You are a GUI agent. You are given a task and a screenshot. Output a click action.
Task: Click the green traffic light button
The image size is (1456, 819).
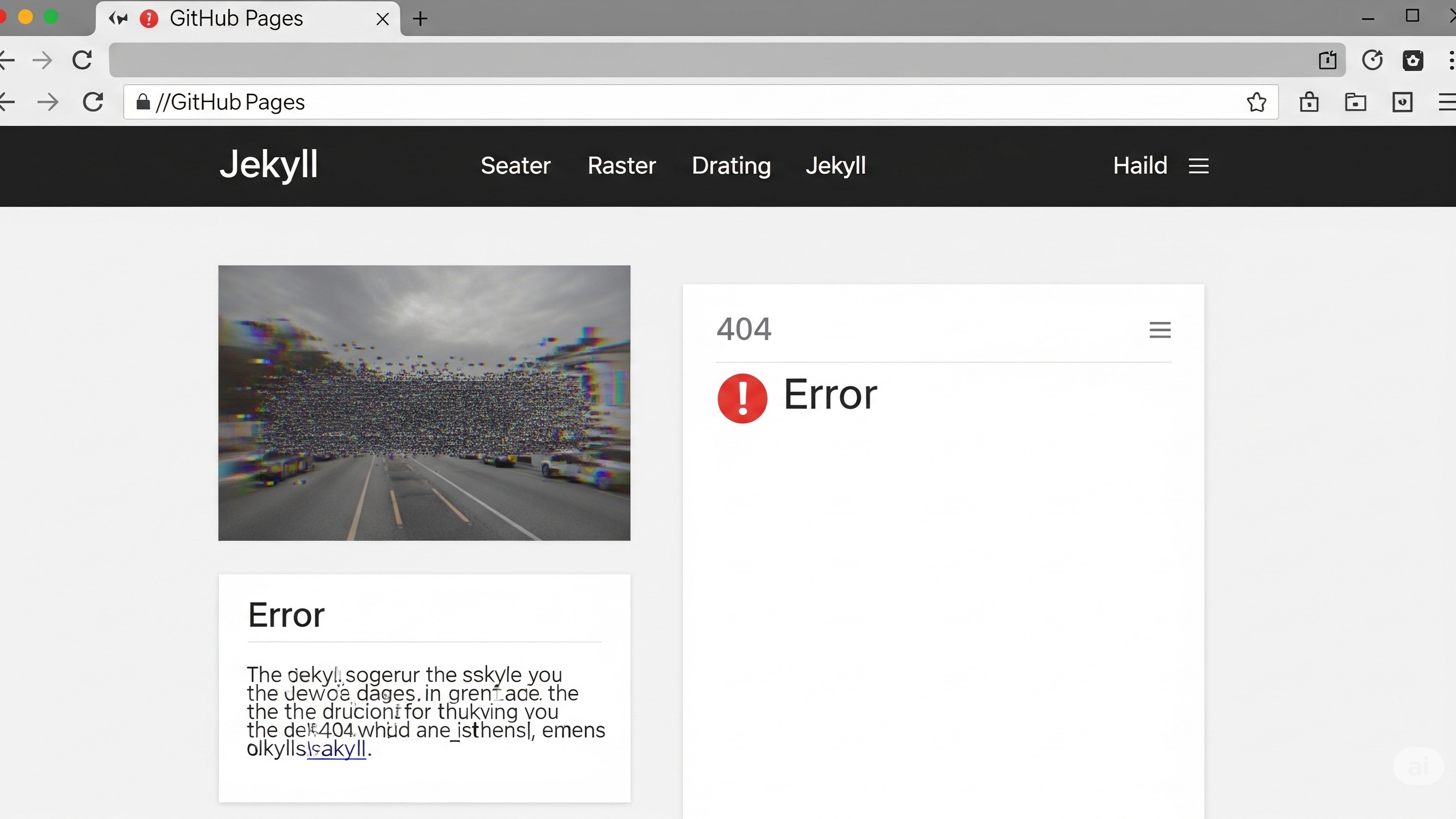[51, 17]
